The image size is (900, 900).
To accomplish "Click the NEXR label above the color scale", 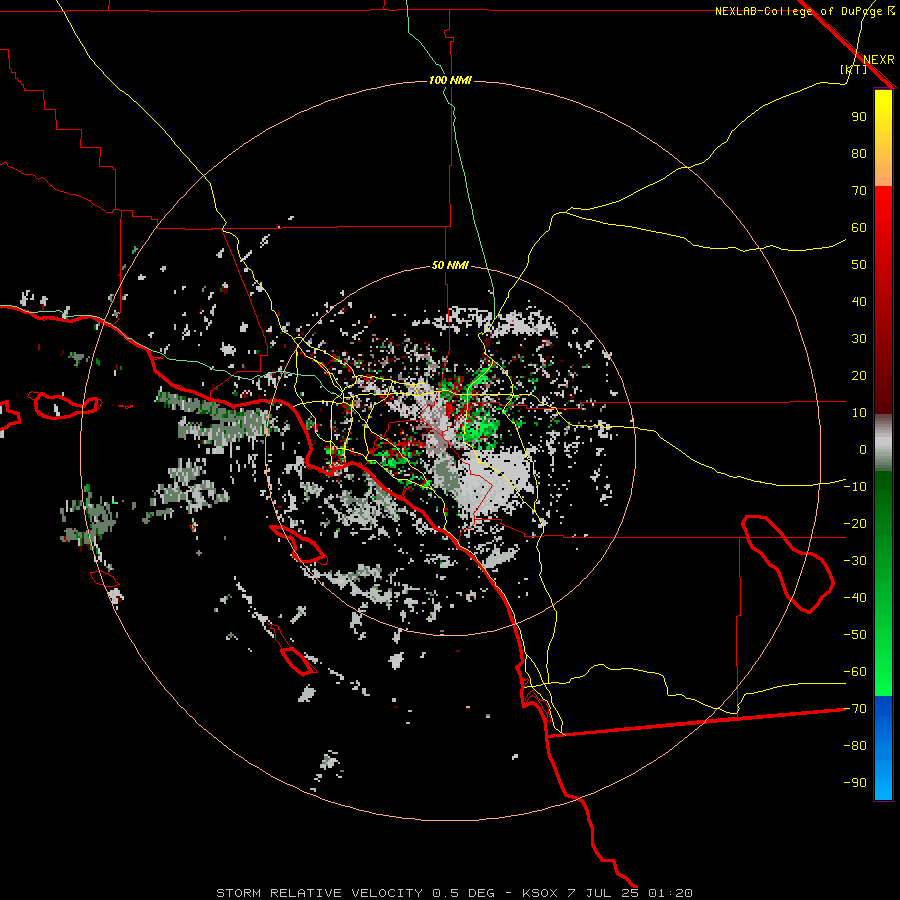I will 878,60.
